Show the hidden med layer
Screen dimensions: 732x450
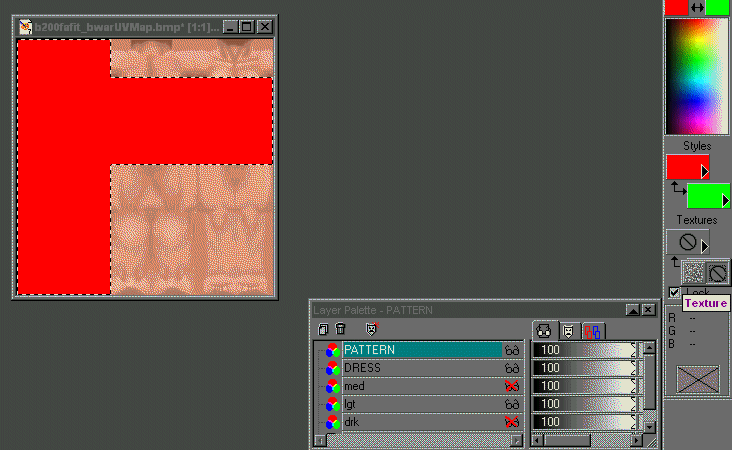(512, 386)
